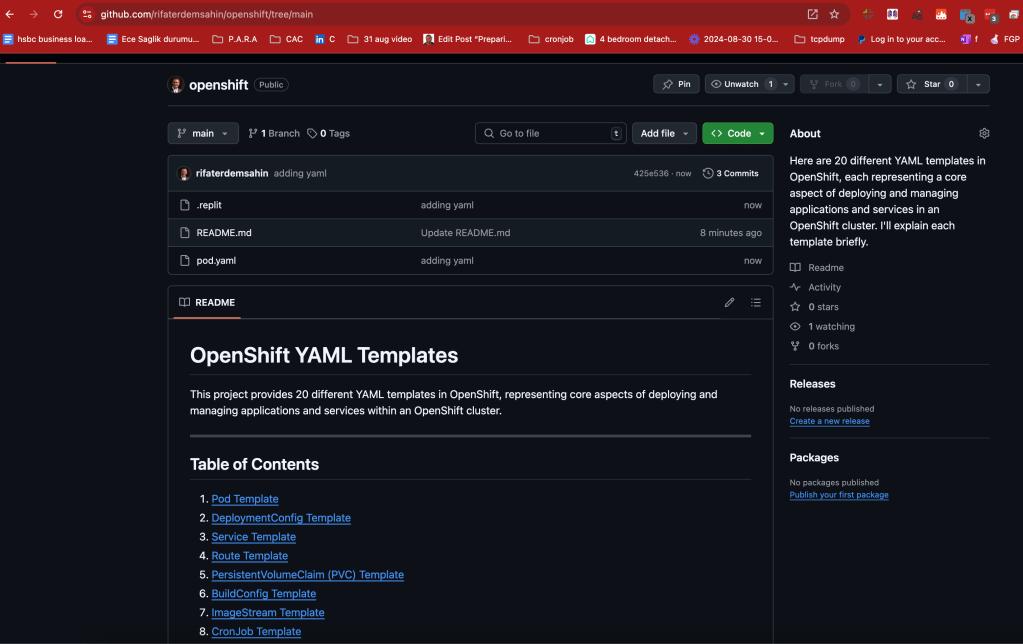Open the tcpdump bookmark folder
1023x644 pixels.
[x=819, y=39]
